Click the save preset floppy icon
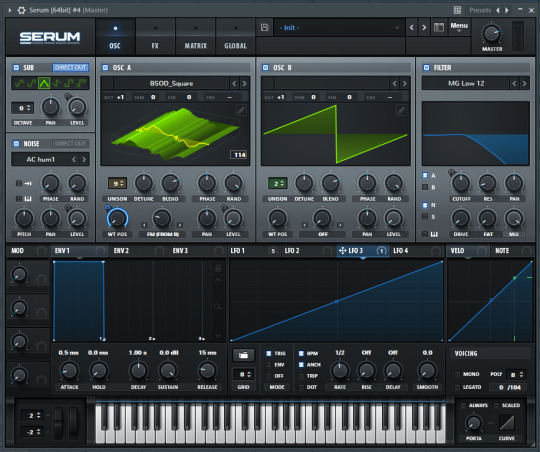 click(264, 27)
